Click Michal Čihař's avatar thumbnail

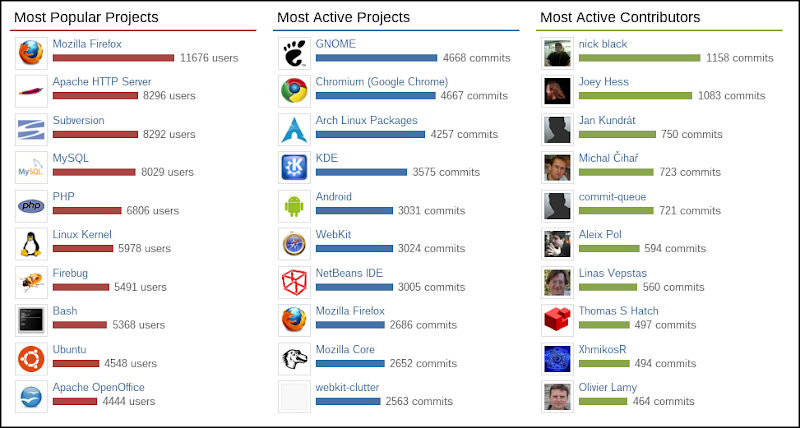pyautogui.click(x=557, y=166)
